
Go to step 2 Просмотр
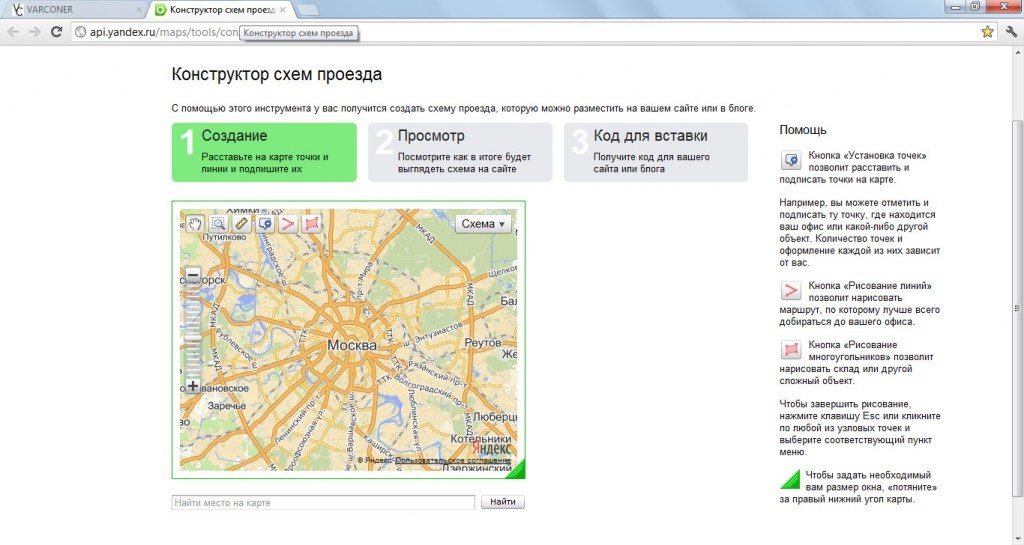(460, 152)
